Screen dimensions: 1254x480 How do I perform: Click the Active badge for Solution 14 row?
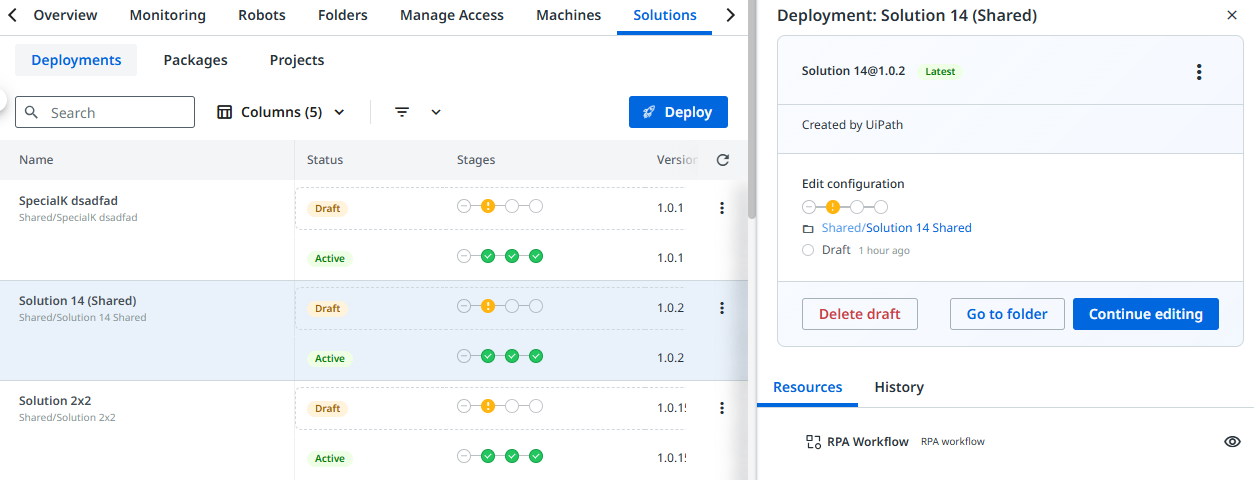330,358
